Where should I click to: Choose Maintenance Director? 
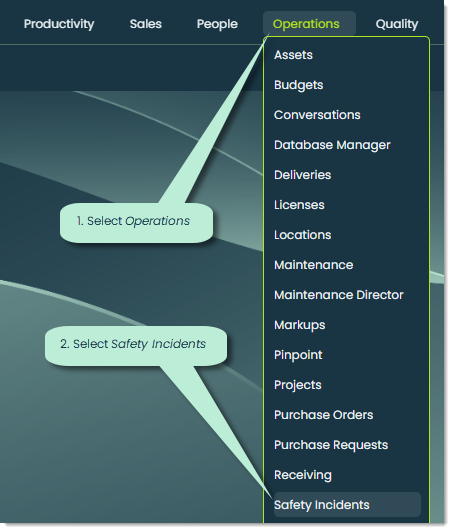pos(339,295)
